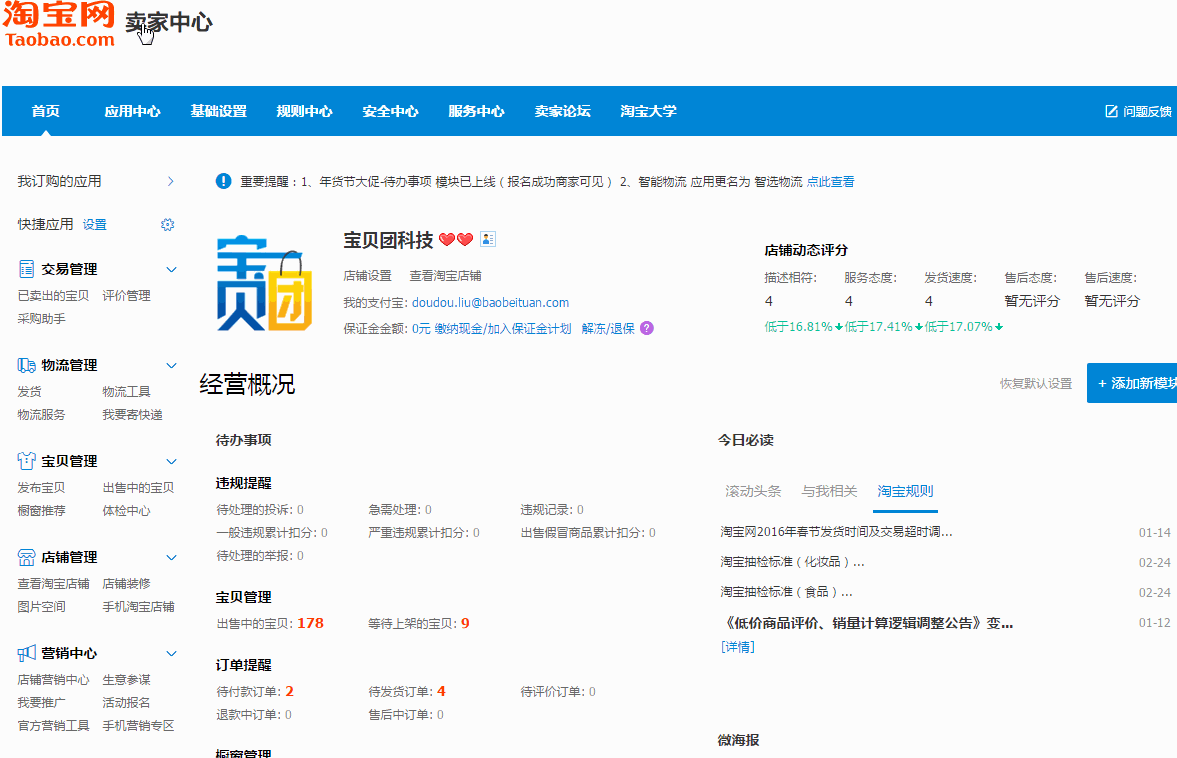Screen dimensions: 1177x758
Task: Click the red hearts seller rating
Action: 456,239
